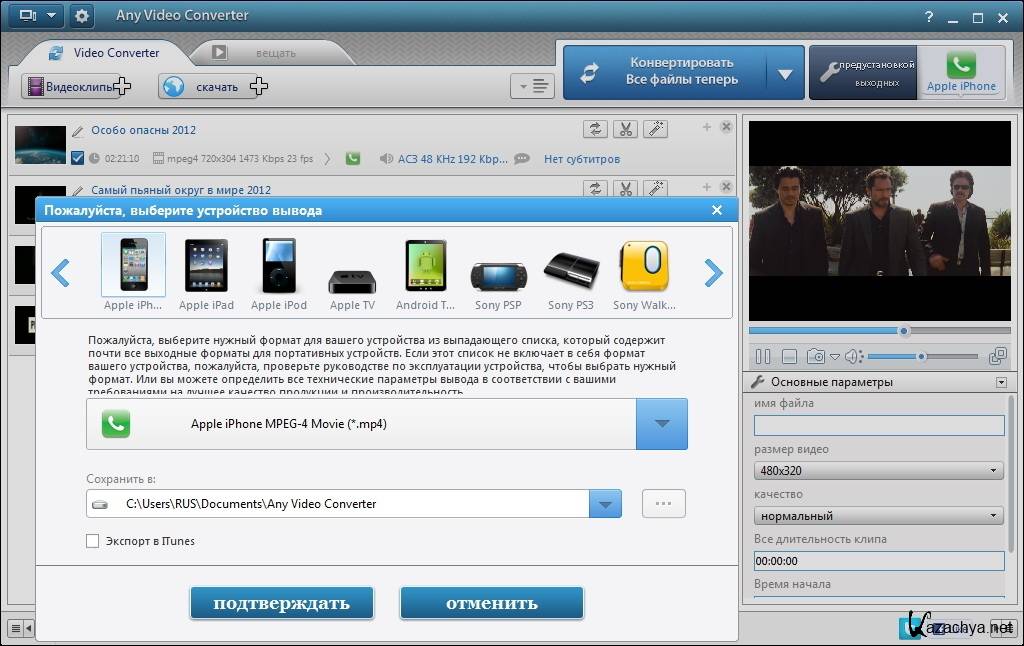Expand the Apple iPhone MPEG-4 format dropdown
The width and height of the screenshot is (1024, 646).
click(661, 424)
